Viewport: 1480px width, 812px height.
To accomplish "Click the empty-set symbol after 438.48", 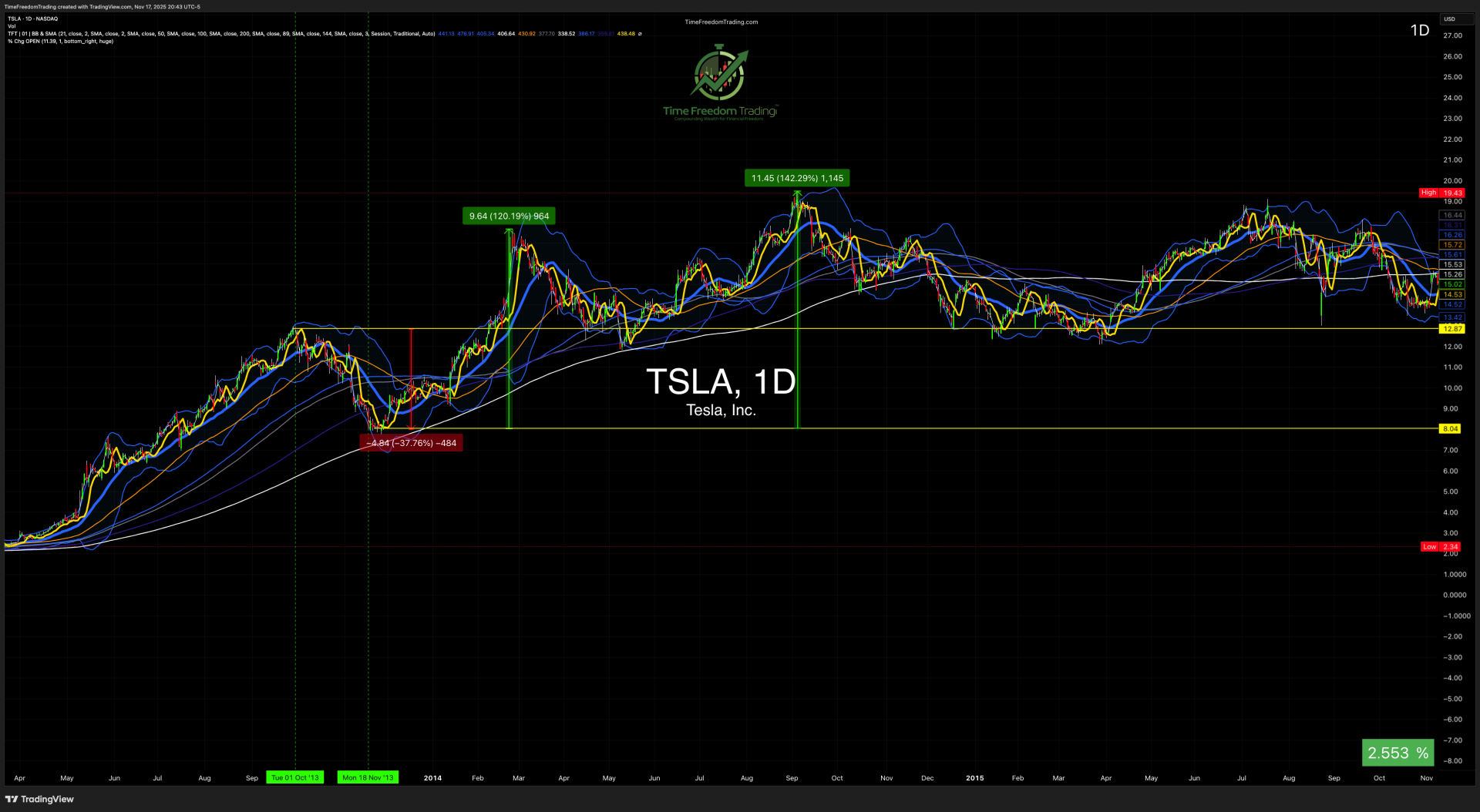I will (640, 34).
